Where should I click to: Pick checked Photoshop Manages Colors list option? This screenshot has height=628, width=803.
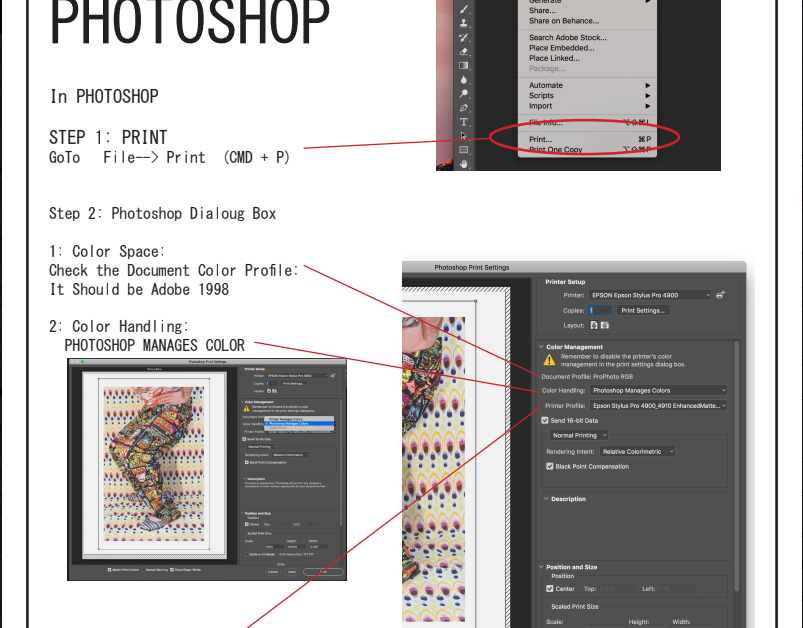(299, 424)
